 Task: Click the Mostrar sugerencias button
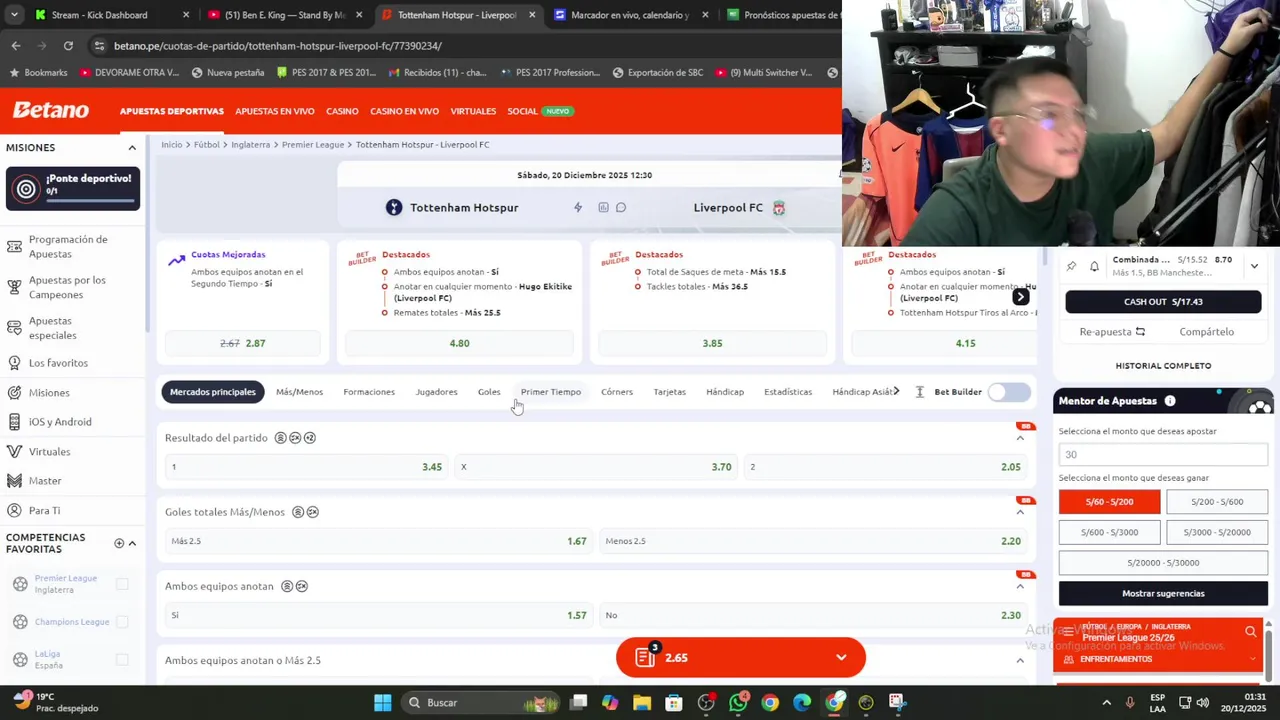[1163, 593]
